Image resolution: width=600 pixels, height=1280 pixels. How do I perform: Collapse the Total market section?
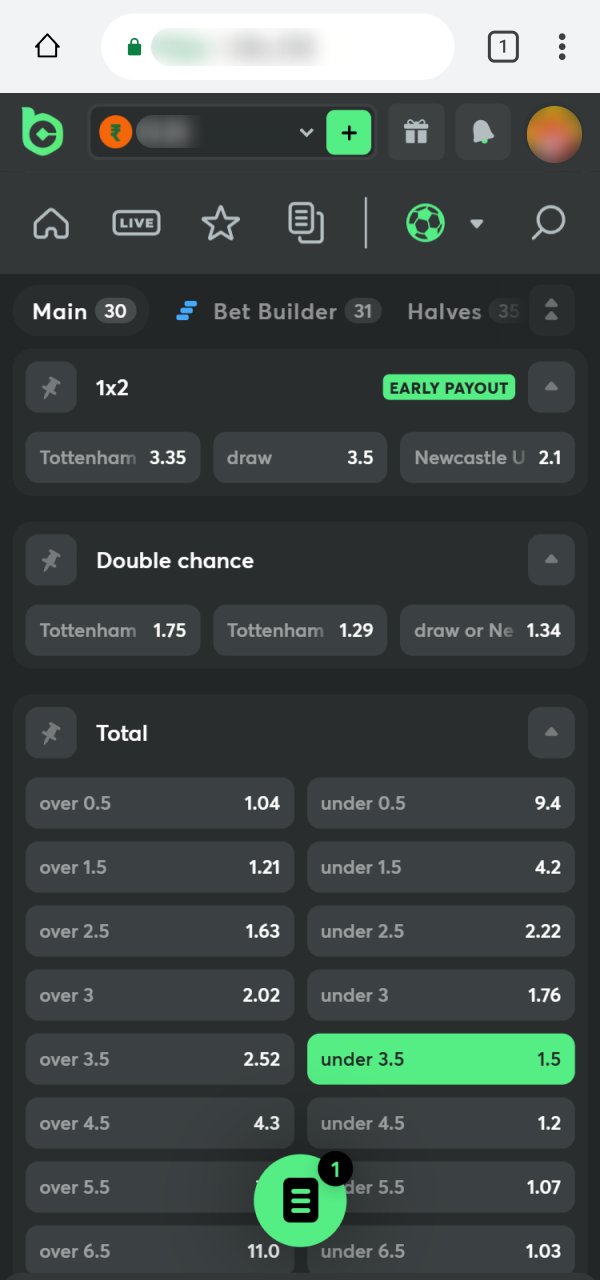click(550, 732)
